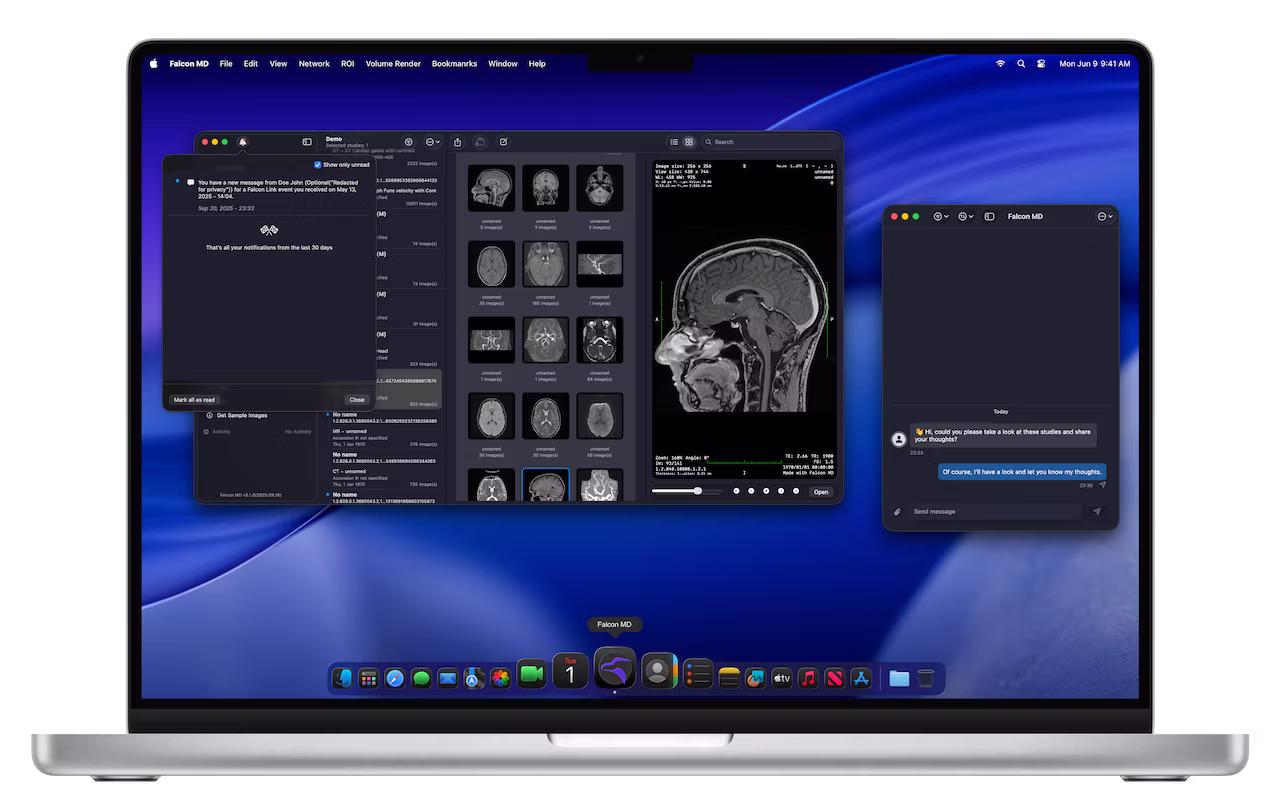Open the minus-circle dropdown in the Demo window
1280x808 pixels.
pyautogui.click(x=430, y=141)
